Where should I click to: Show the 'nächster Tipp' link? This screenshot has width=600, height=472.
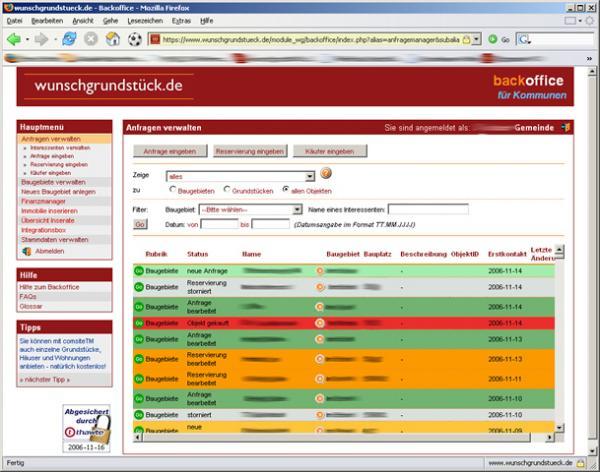(x=45, y=379)
